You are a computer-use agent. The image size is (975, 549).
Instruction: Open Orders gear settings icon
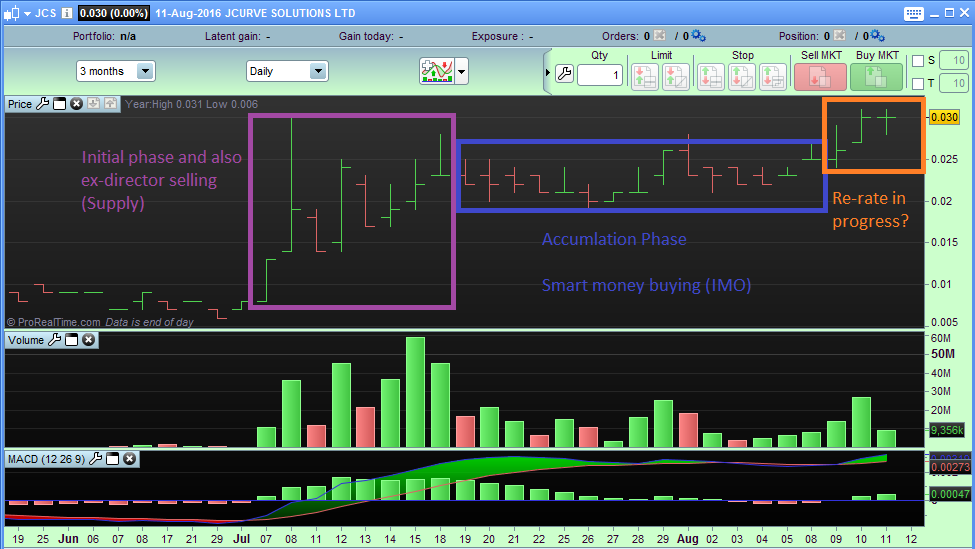point(698,35)
